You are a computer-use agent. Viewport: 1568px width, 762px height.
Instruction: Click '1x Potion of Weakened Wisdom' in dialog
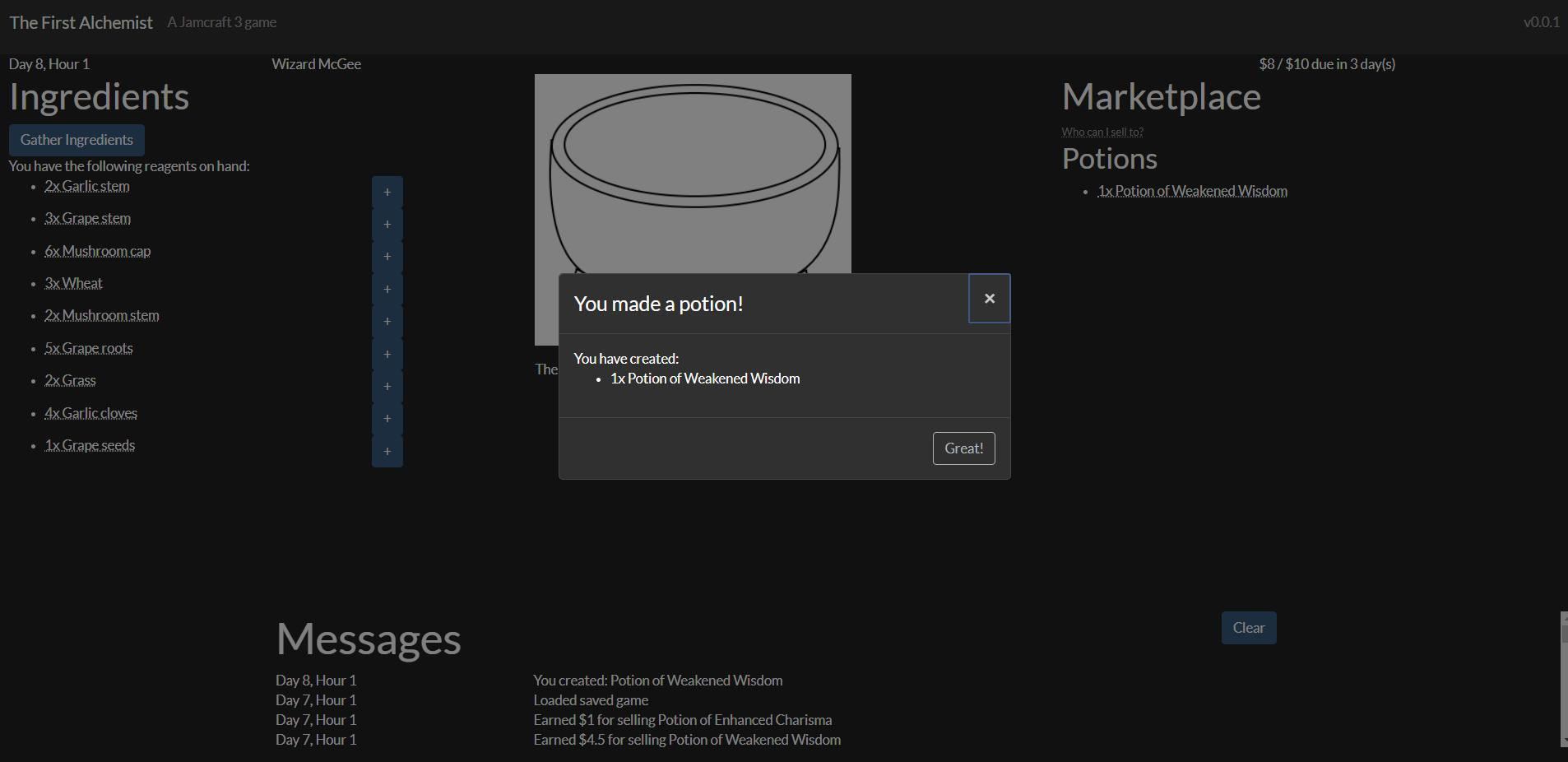[x=705, y=379]
